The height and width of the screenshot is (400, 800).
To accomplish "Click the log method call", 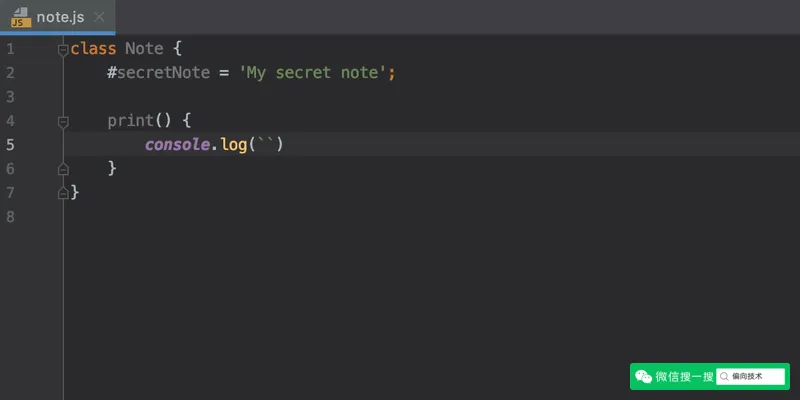I will [x=234, y=145].
